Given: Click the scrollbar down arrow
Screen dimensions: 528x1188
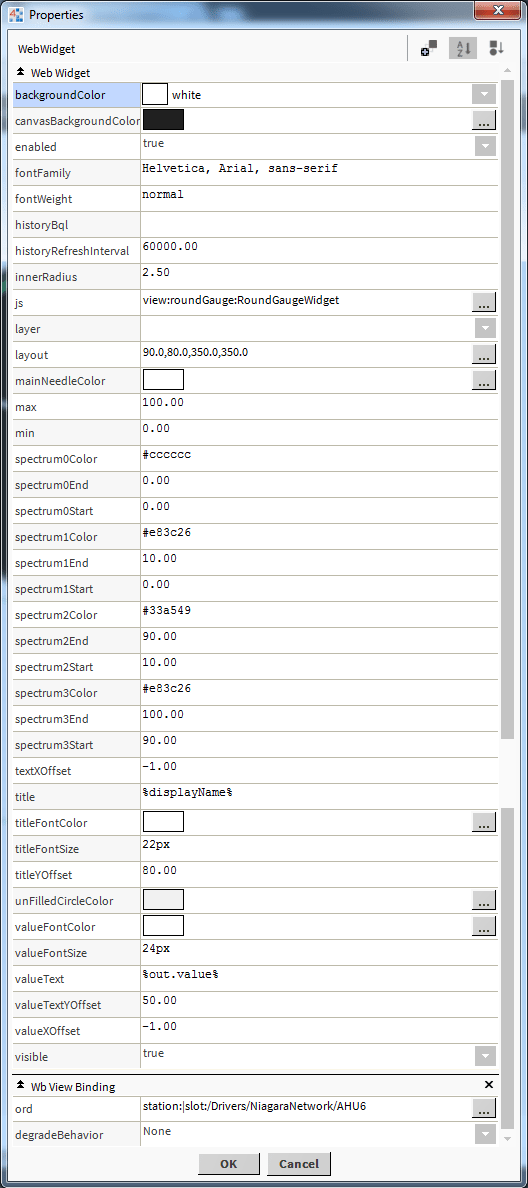Looking at the screenshot, I should click(x=508, y=1138).
